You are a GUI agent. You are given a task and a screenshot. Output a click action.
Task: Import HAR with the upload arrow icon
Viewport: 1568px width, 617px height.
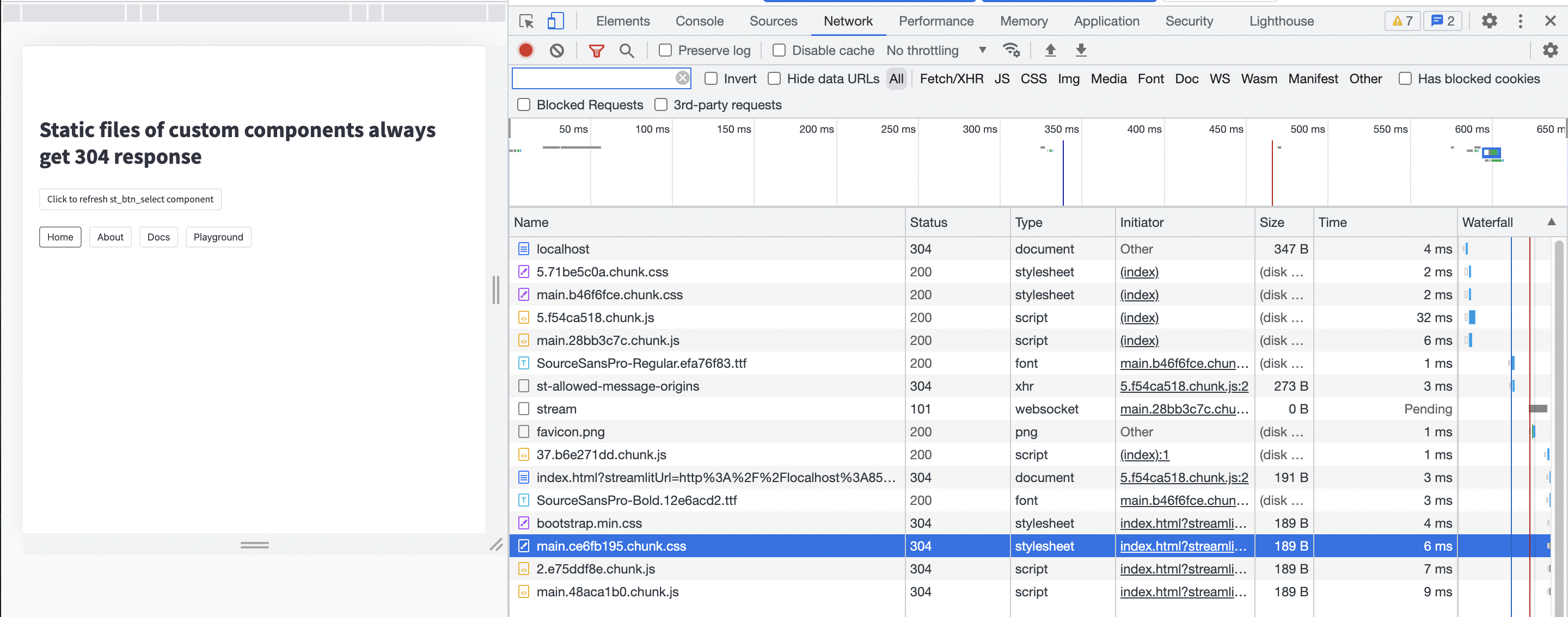click(1051, 50)
